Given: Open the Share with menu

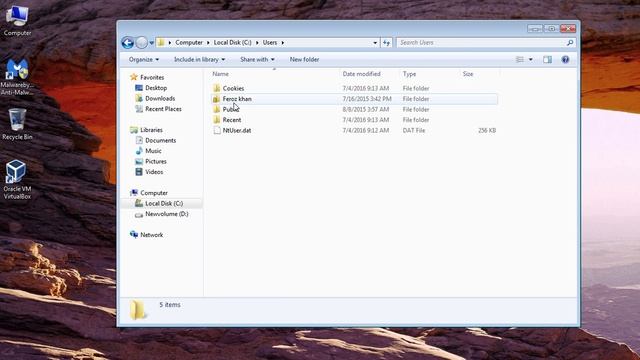Looking at the screenshot, I should pyautogui.click(x=257, y=60).
